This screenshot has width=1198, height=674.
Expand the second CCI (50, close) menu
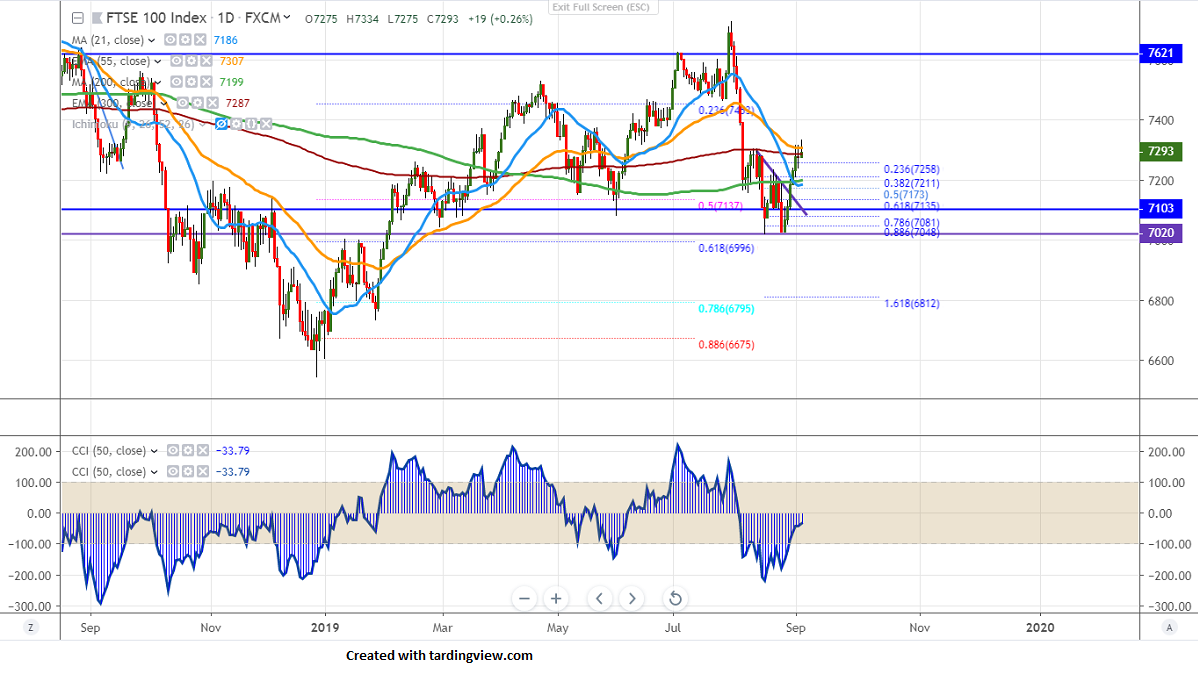point(154,472)
